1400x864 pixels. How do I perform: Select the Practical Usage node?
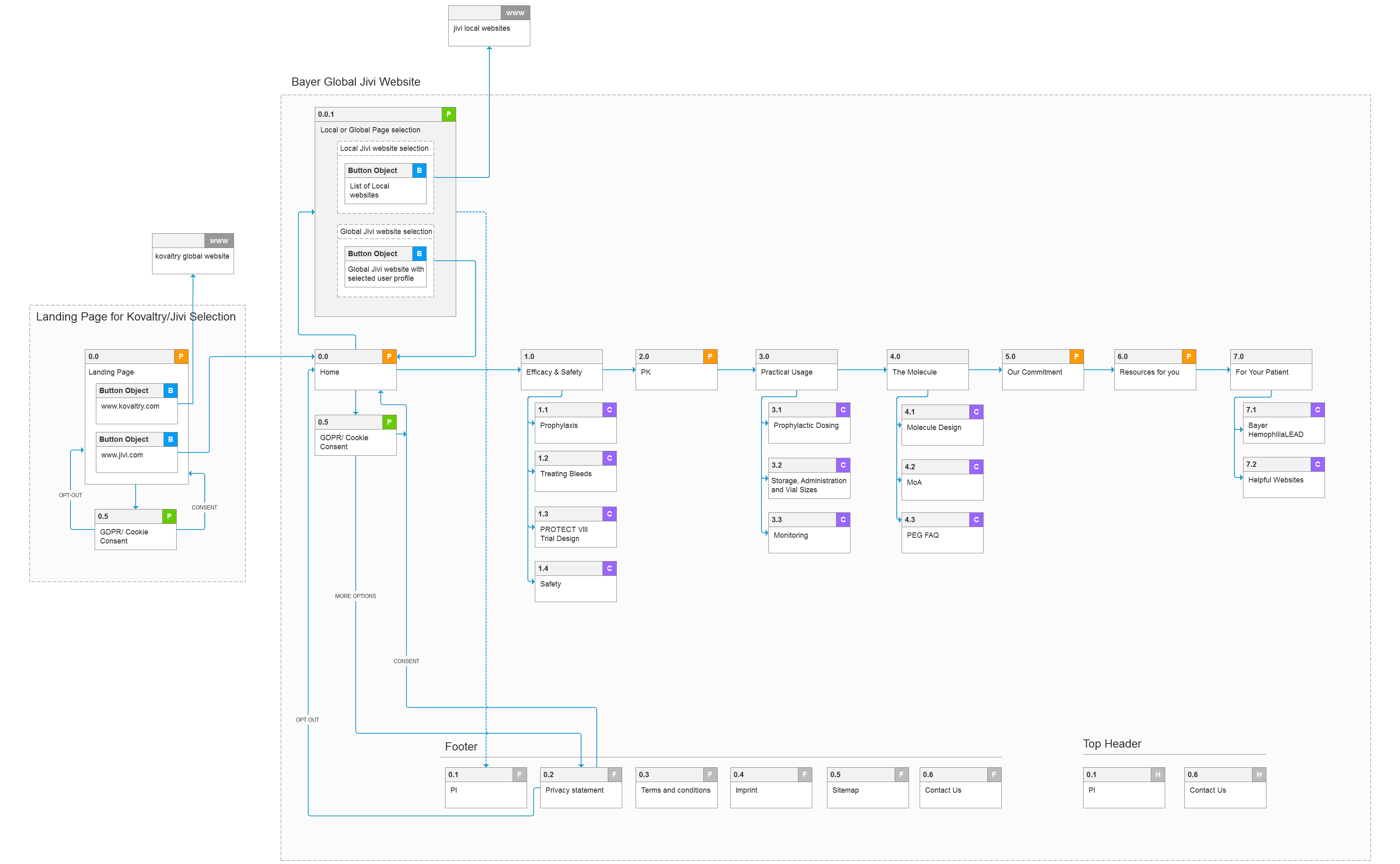797,370
